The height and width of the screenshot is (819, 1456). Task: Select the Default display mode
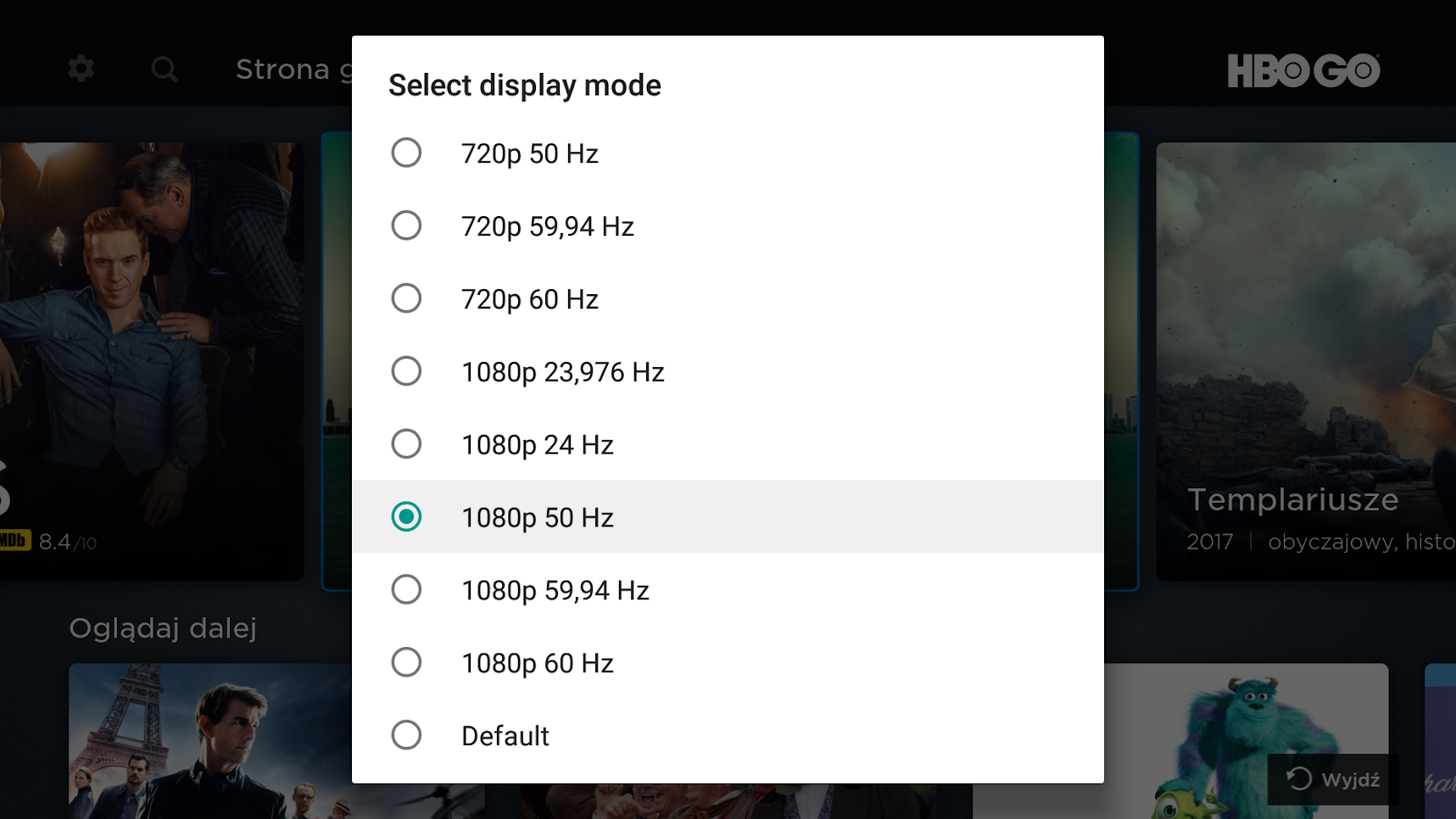pos(728,736)
